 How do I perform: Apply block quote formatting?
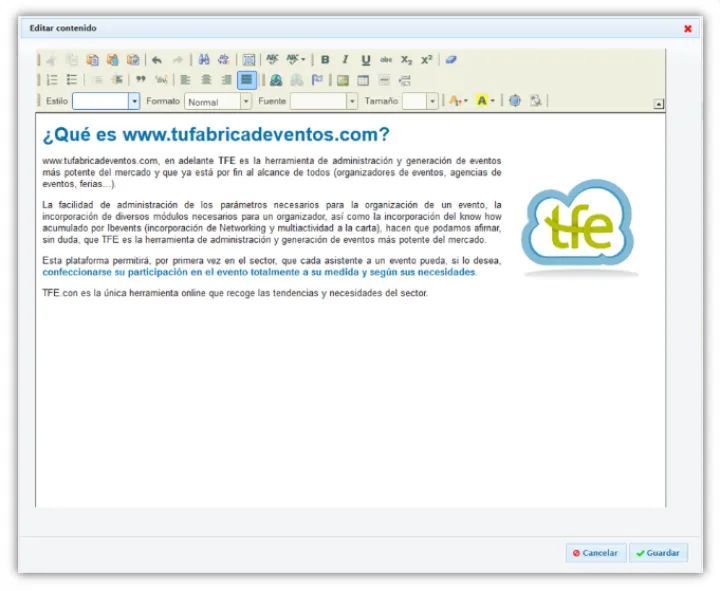click(x=141, y=80)
